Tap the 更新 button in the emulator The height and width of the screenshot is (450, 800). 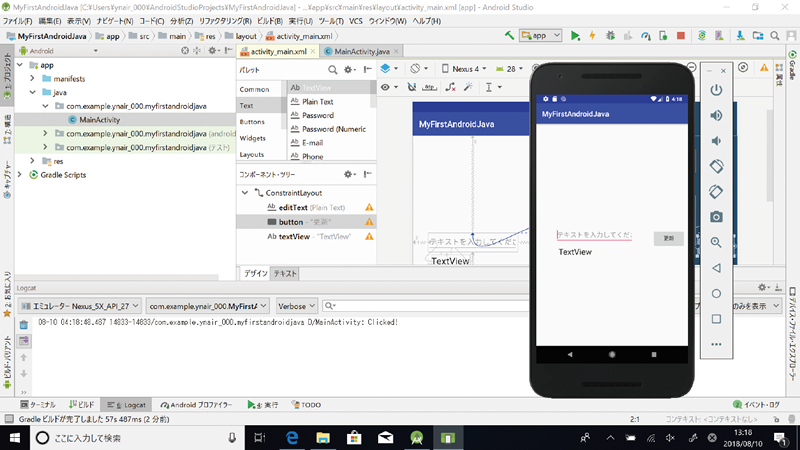(x=668, y=238)
